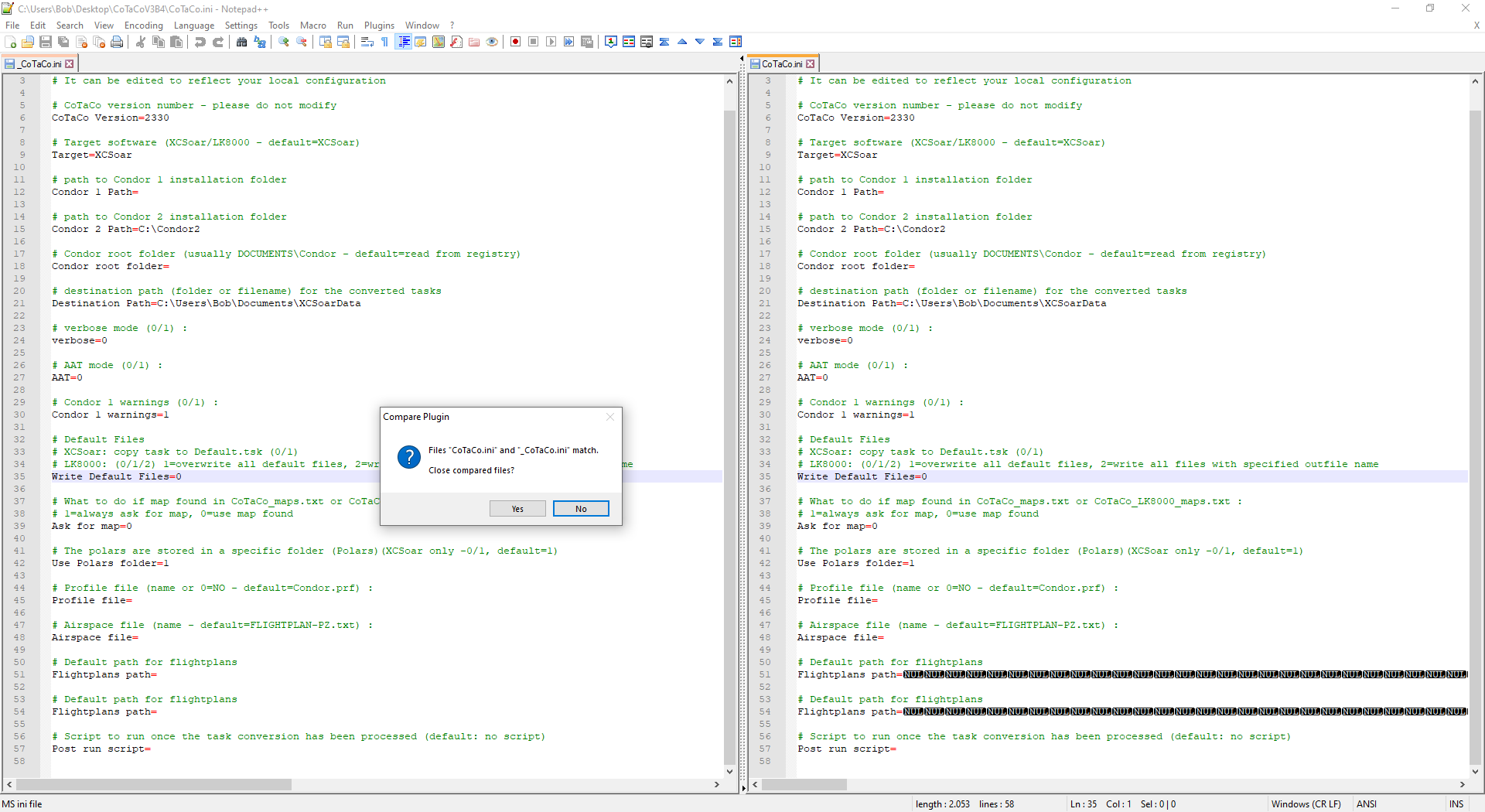1485x812 pixels.
Task: Click the ANSI encoding status bar field
Action: coord(1367,804)
